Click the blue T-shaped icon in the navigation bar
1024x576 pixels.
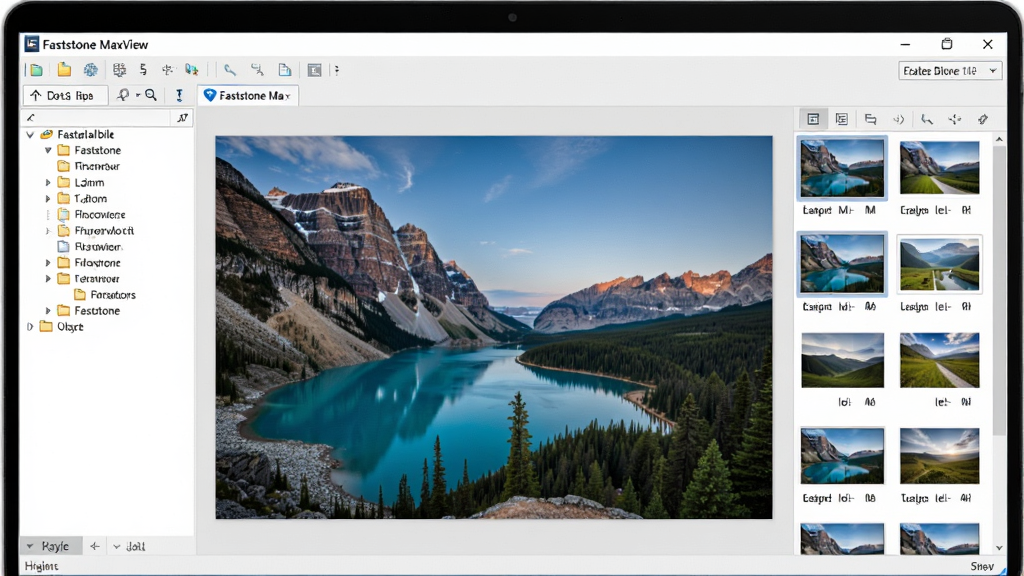pos(179,95)
